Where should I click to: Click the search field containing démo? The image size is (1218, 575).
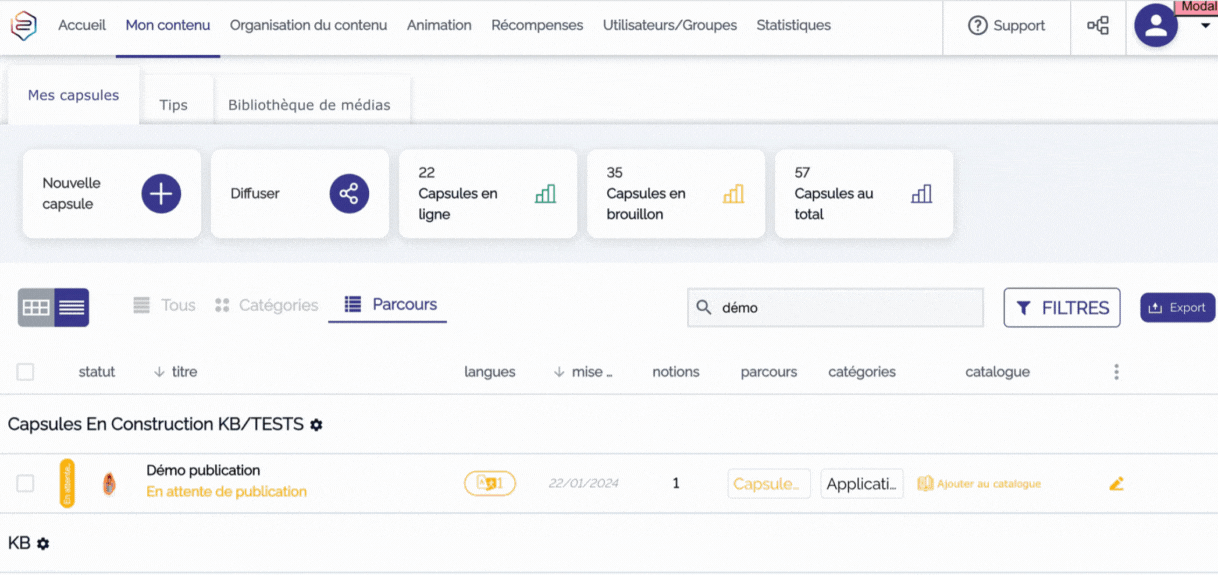pyautogui.click(x=835, y=308)
